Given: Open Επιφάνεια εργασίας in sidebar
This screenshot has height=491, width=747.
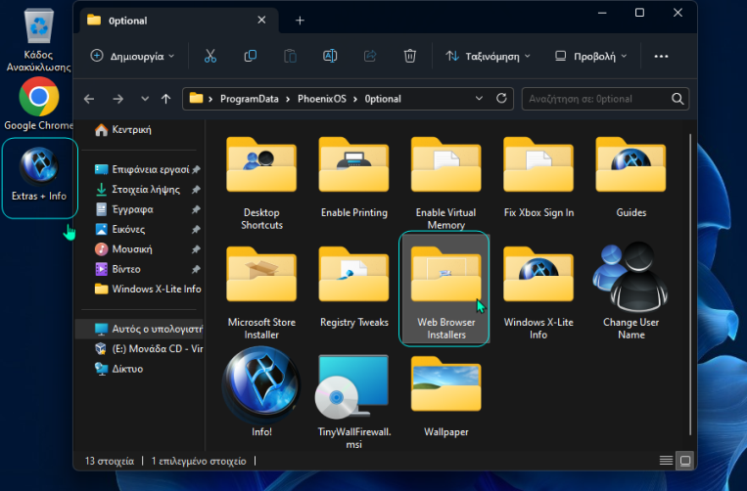Looking at the screenshot, I should point(141,169).
